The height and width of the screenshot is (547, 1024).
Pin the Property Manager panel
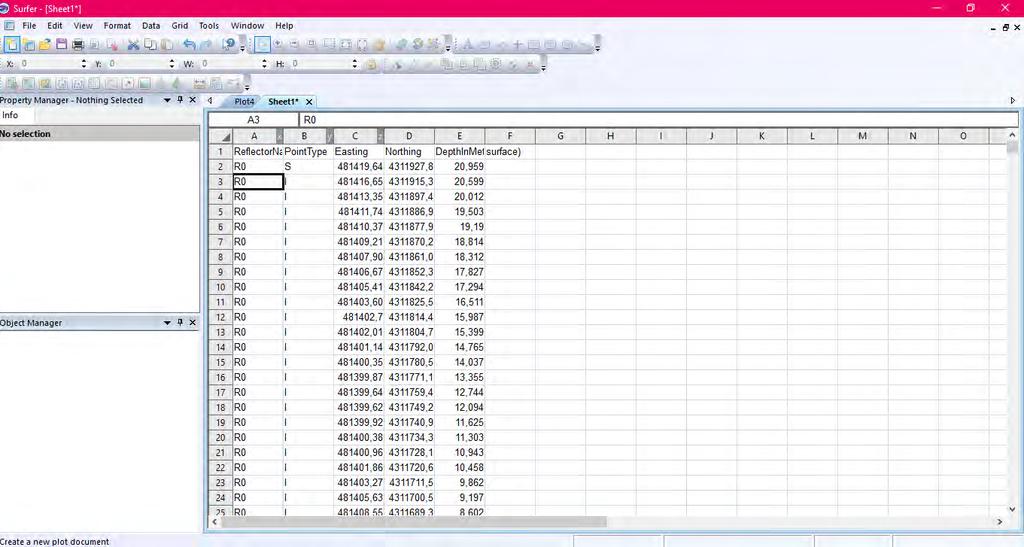(180, 100)
